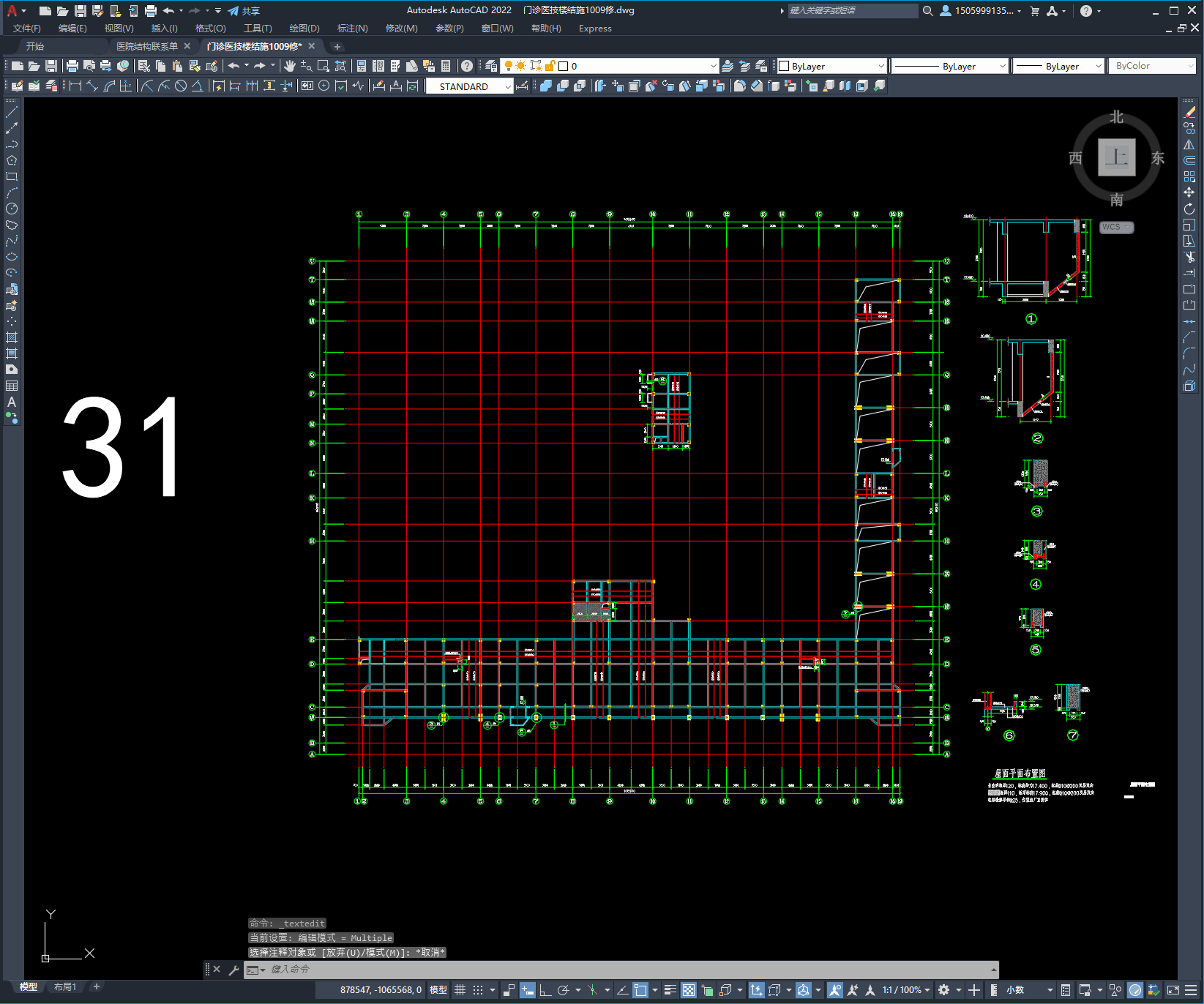The width and height of the screenshot is (1204, 1004).
Task: Select the Hatch tool in draw toolbar
Action: [12, 337]
